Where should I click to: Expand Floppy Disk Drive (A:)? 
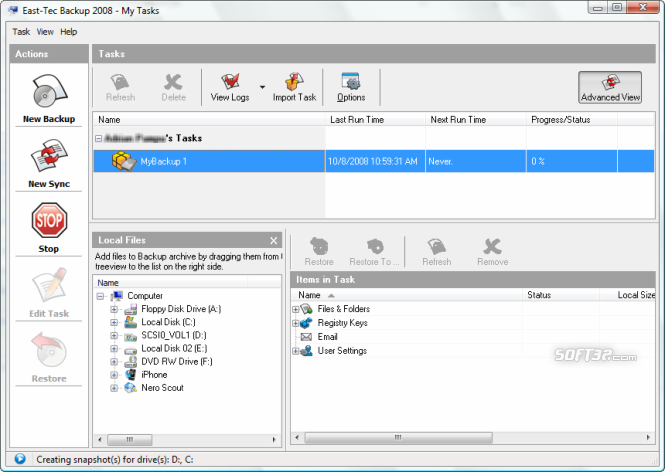(114, 309)
